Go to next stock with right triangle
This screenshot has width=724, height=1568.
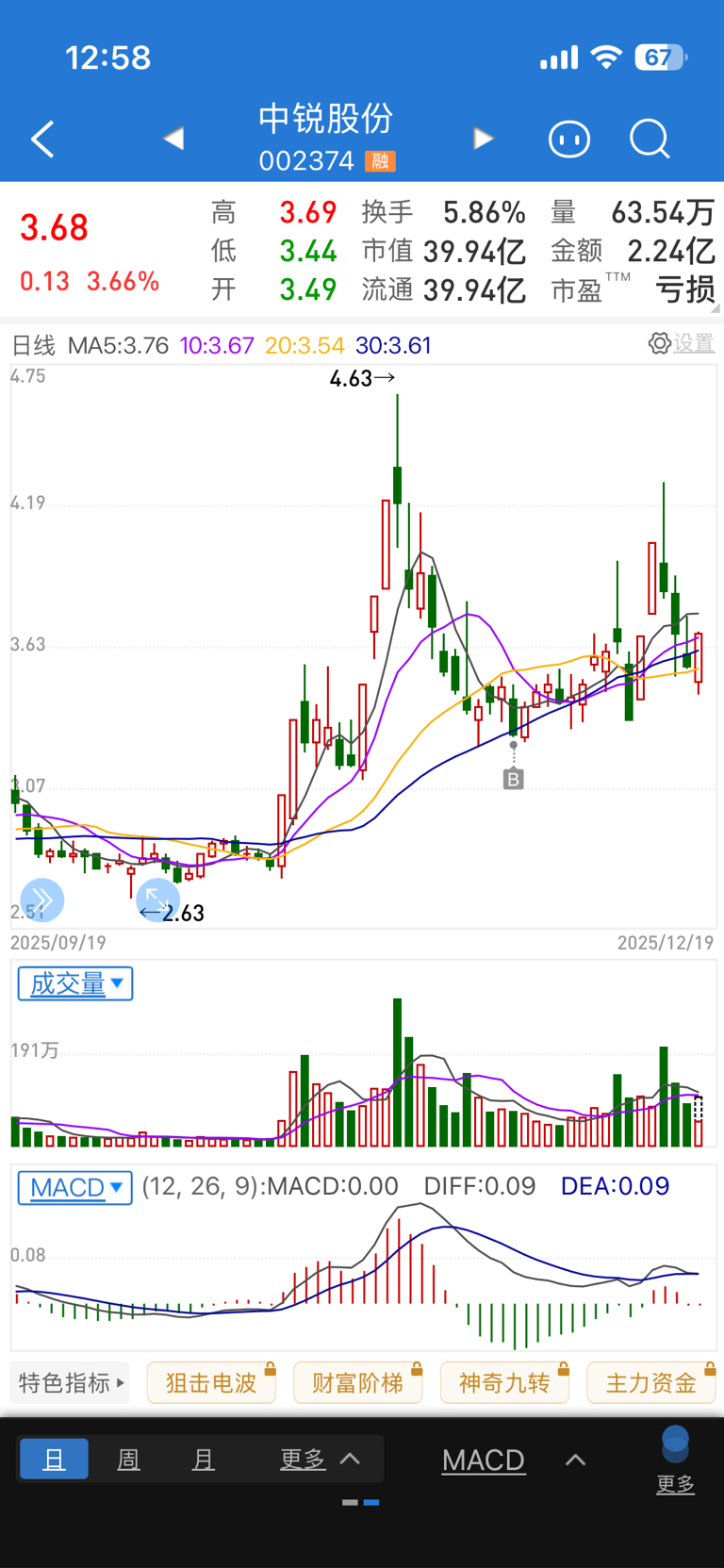tap(483, 139)
